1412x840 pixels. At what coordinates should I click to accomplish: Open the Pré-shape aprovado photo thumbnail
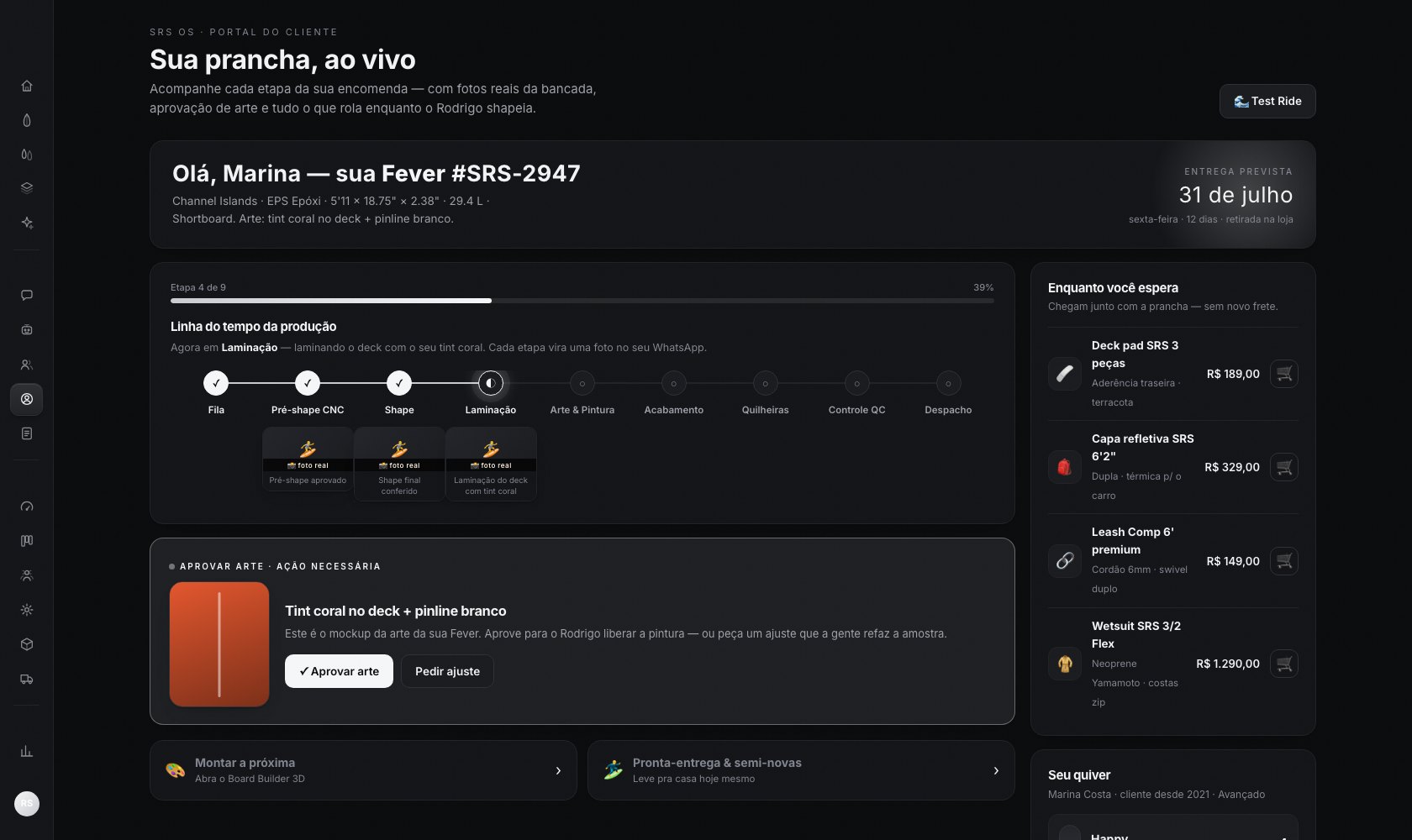(x=308, y=459)
